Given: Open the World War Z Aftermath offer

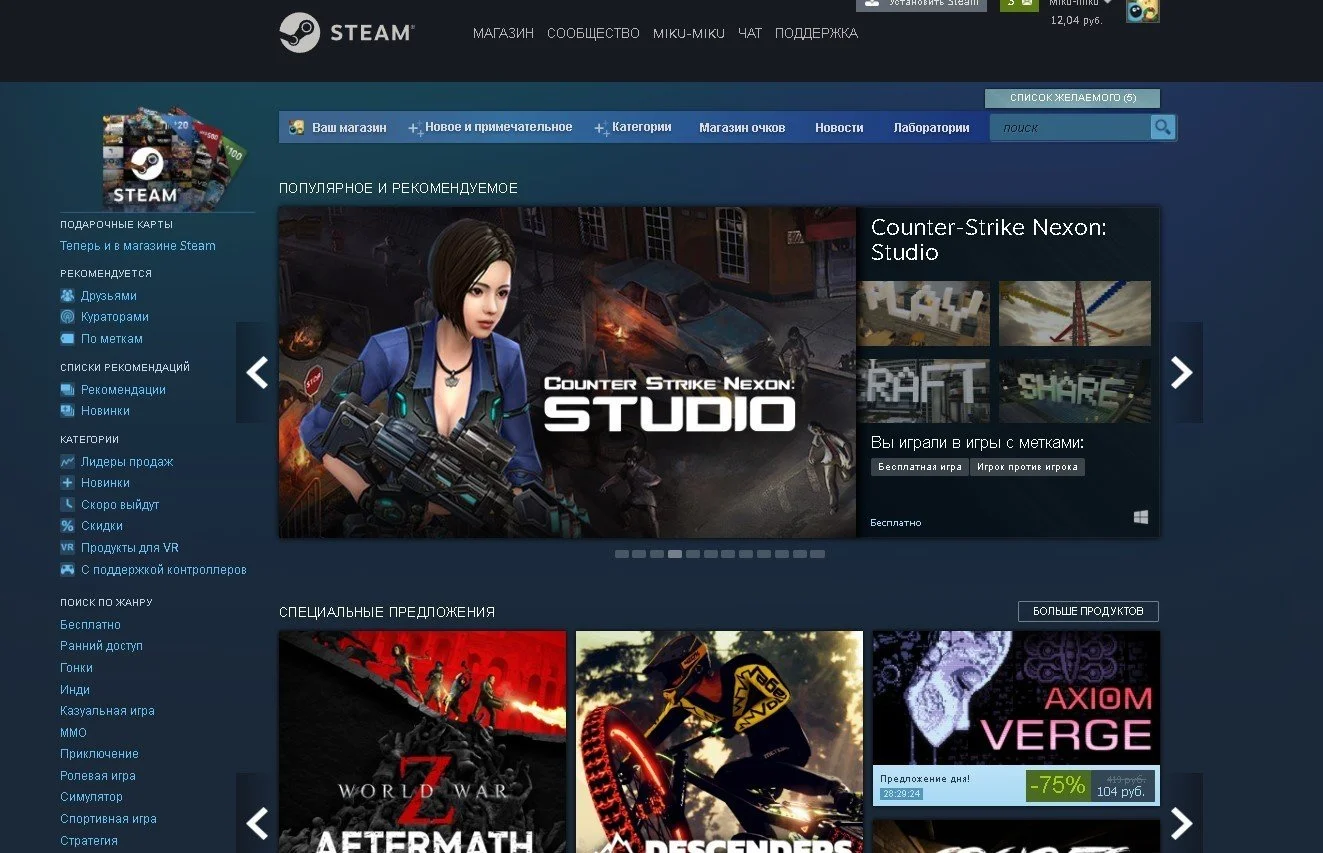Looking at the screenshot, I should coord(422,742).
